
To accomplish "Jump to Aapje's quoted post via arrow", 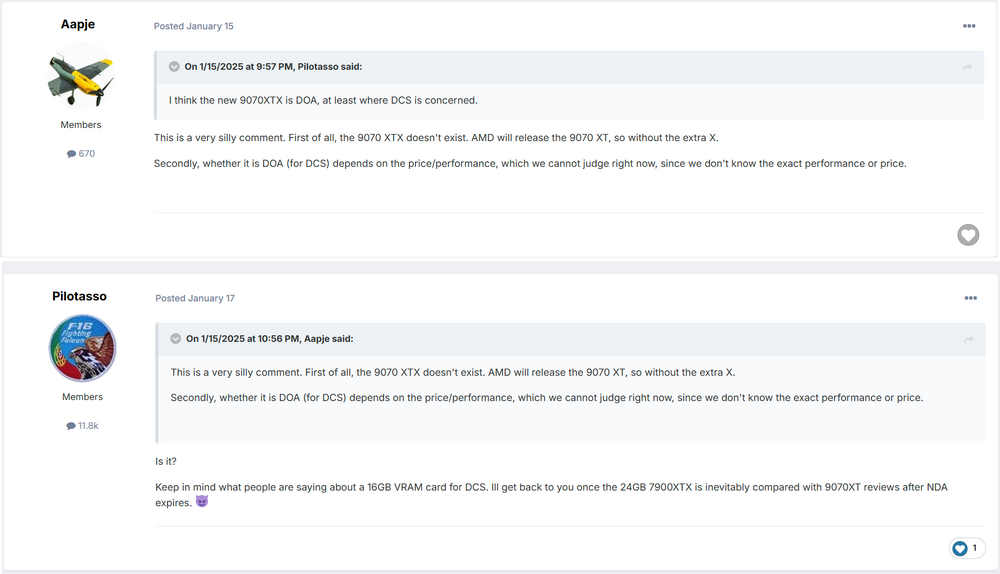I will coord(967,339).
